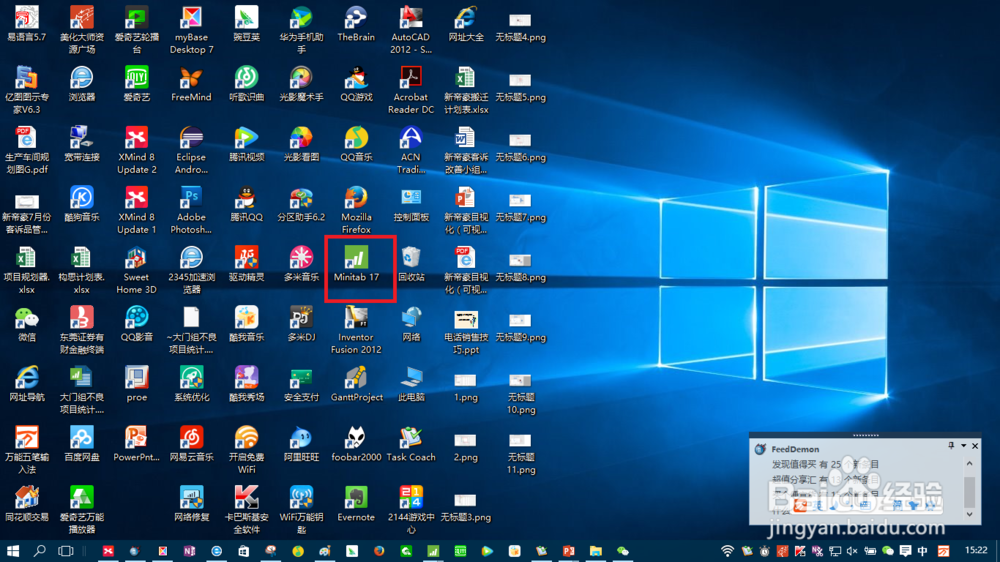Image resolution: width=1000 pixels, height=562 pixels.
Task: Open the Adobe Photoshop desktop shortcut
Action: click(191, 209)
